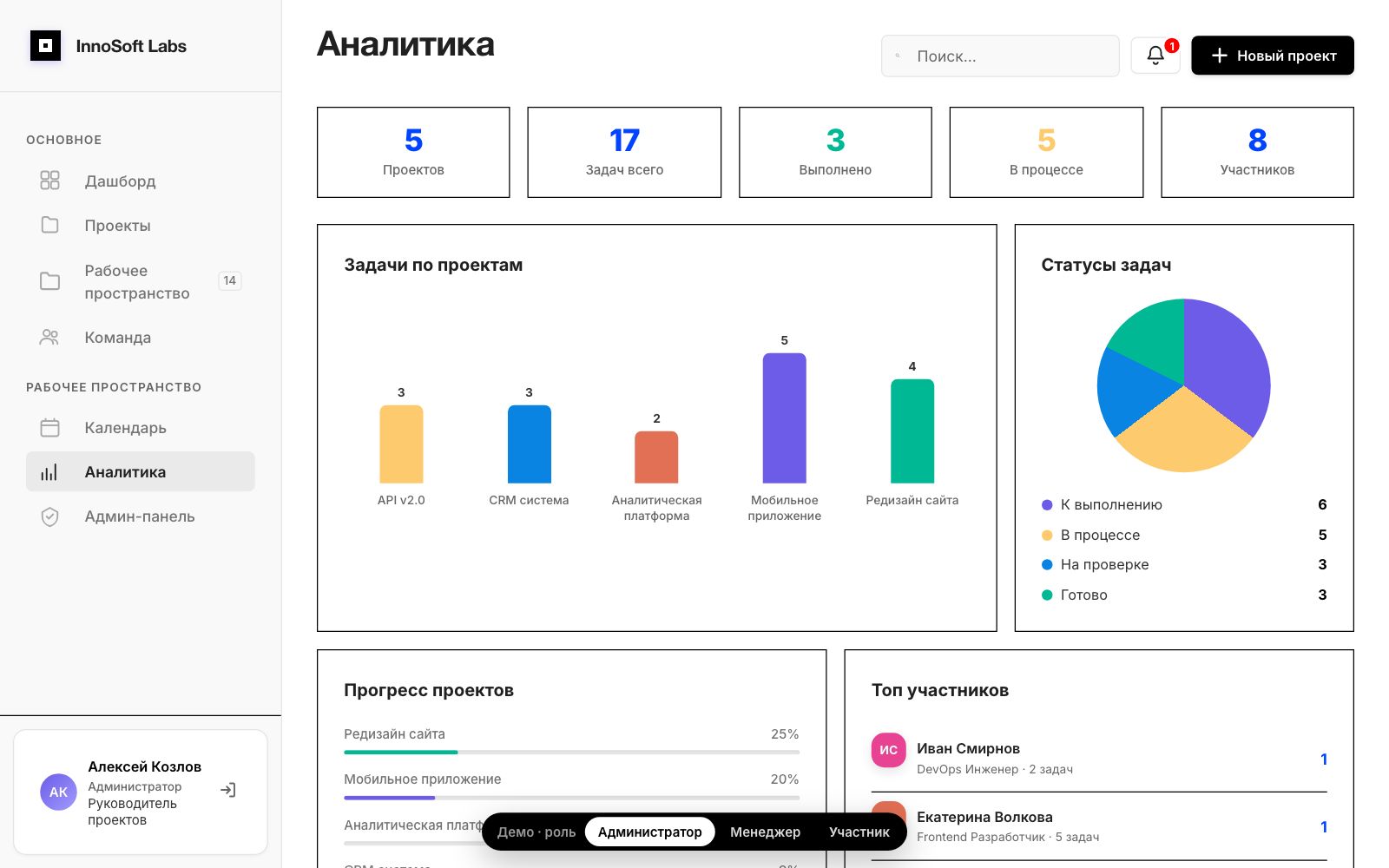The image size is (1389, 868).
Task: Click DevOps Инженер · 2 задач text
Action: tap(995, 769)
